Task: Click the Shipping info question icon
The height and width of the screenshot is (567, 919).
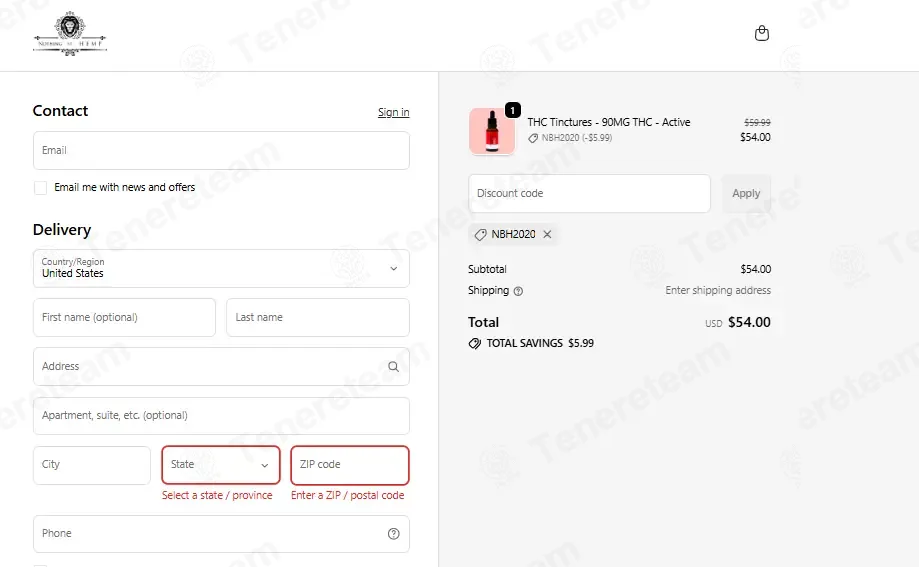Action: (x=518, y=291)
